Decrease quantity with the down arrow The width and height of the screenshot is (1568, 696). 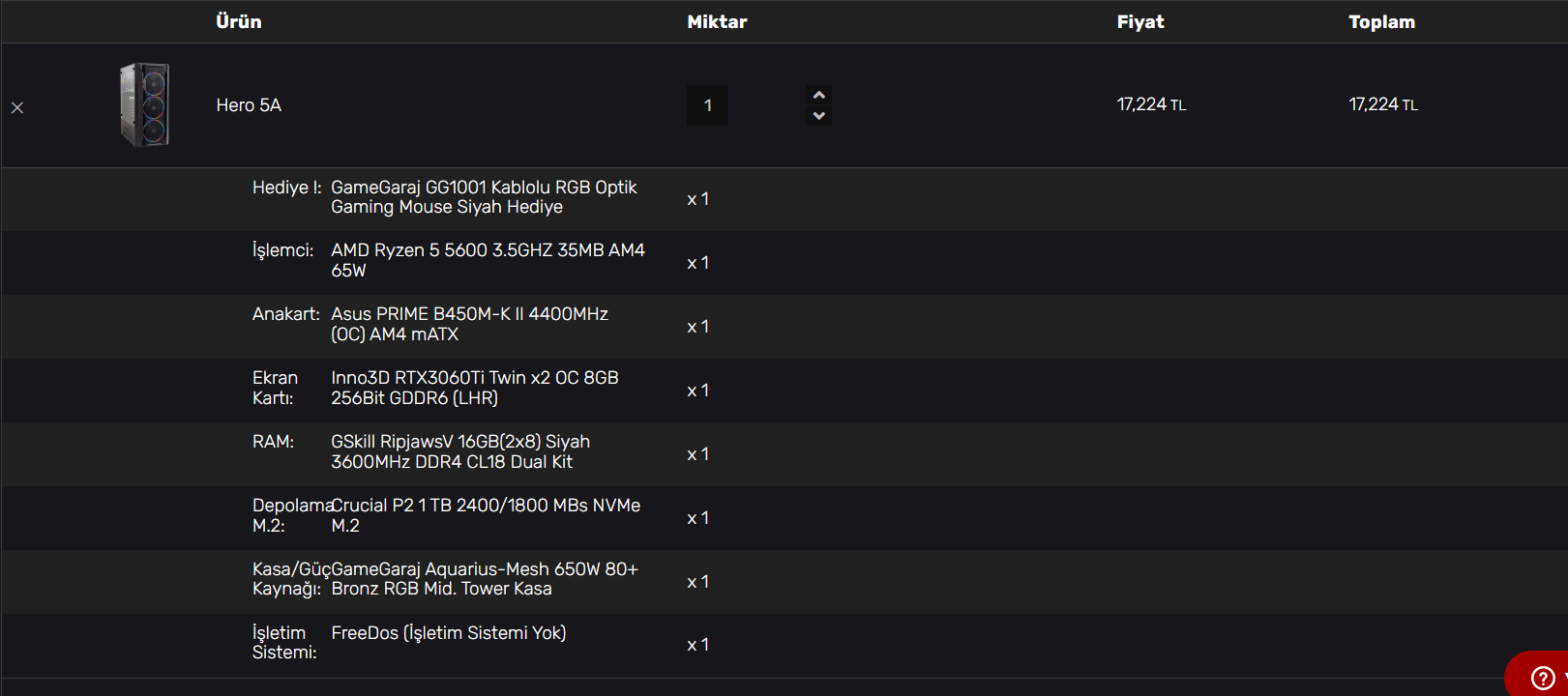click(x=819, y=116)
